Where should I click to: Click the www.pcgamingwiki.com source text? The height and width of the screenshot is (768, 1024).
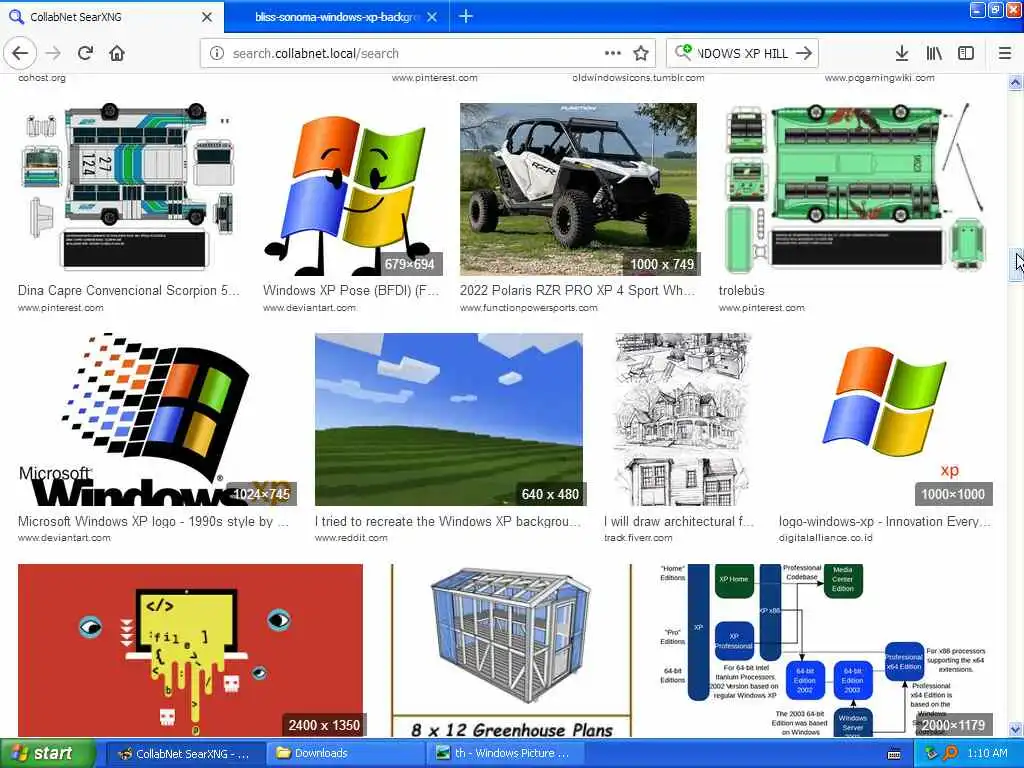coord(879,78)
